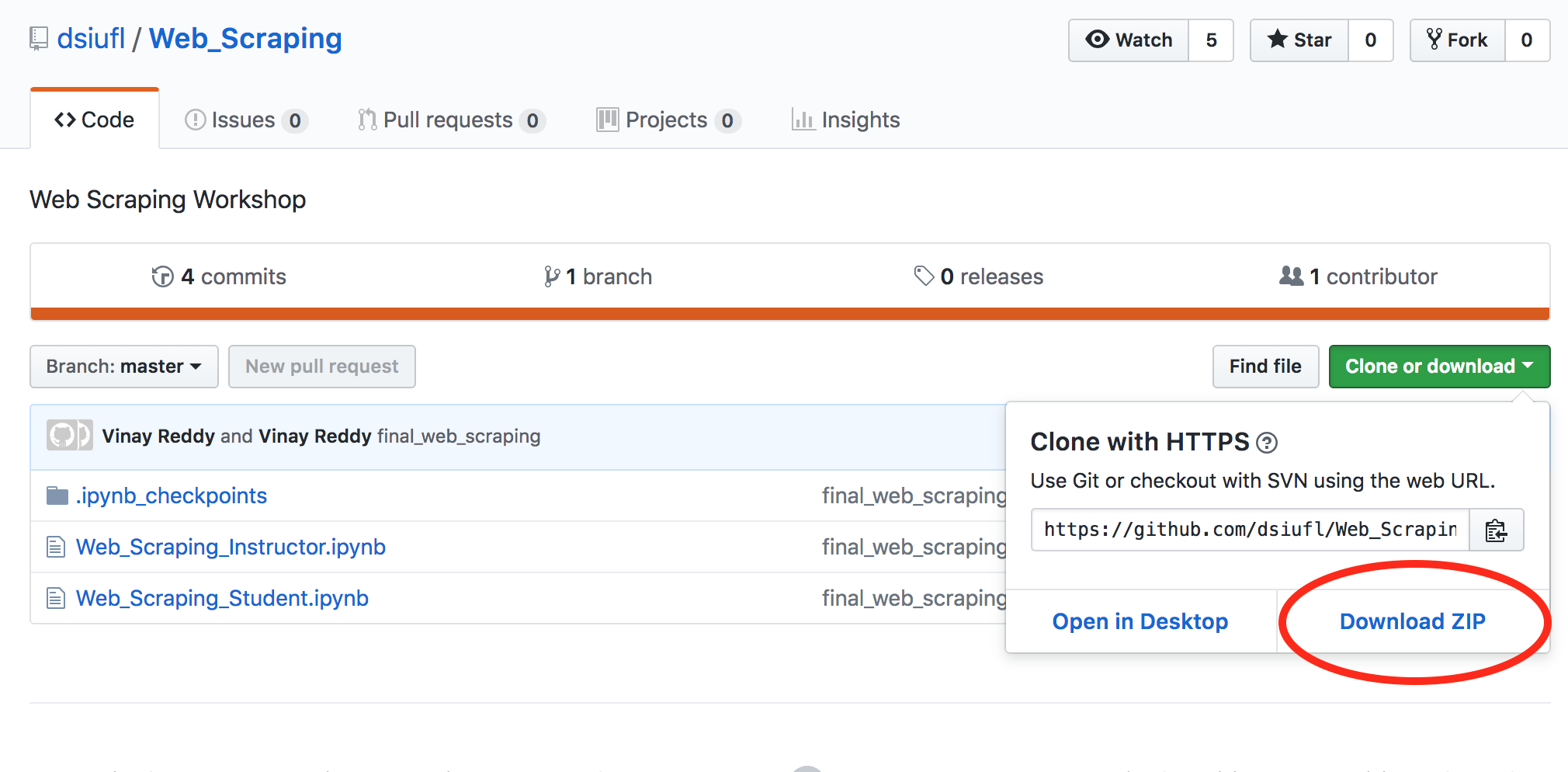View the 4 commits history
This screenshot has width=1568, height=772.
point(219,276)
